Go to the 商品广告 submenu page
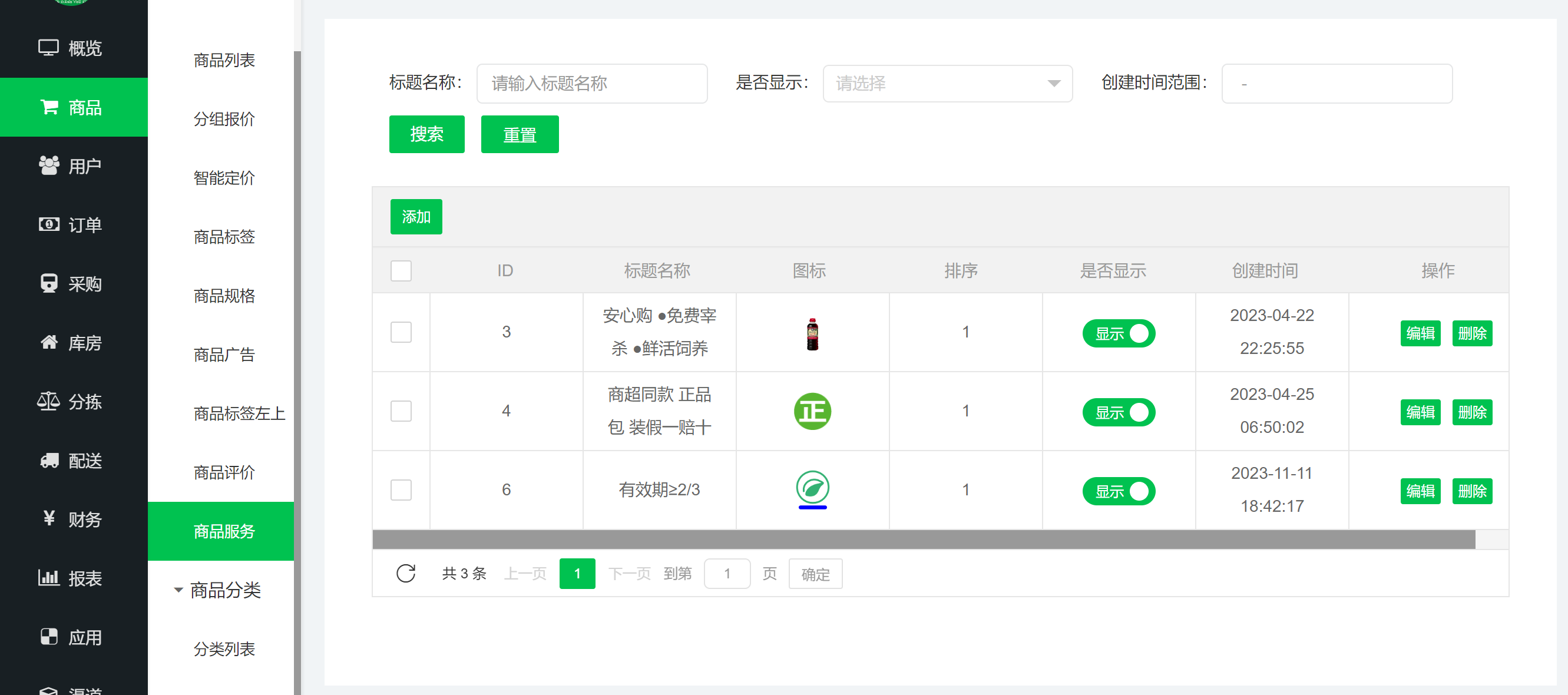 coord(224,355)
